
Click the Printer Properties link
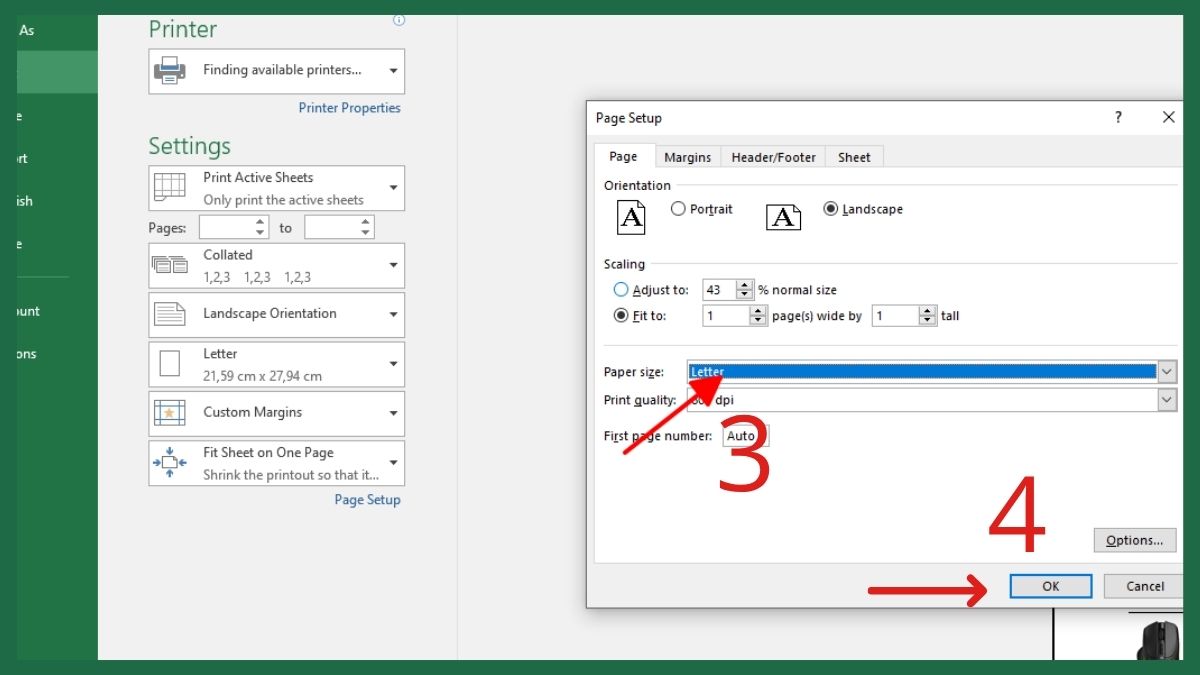pos(349,107)
